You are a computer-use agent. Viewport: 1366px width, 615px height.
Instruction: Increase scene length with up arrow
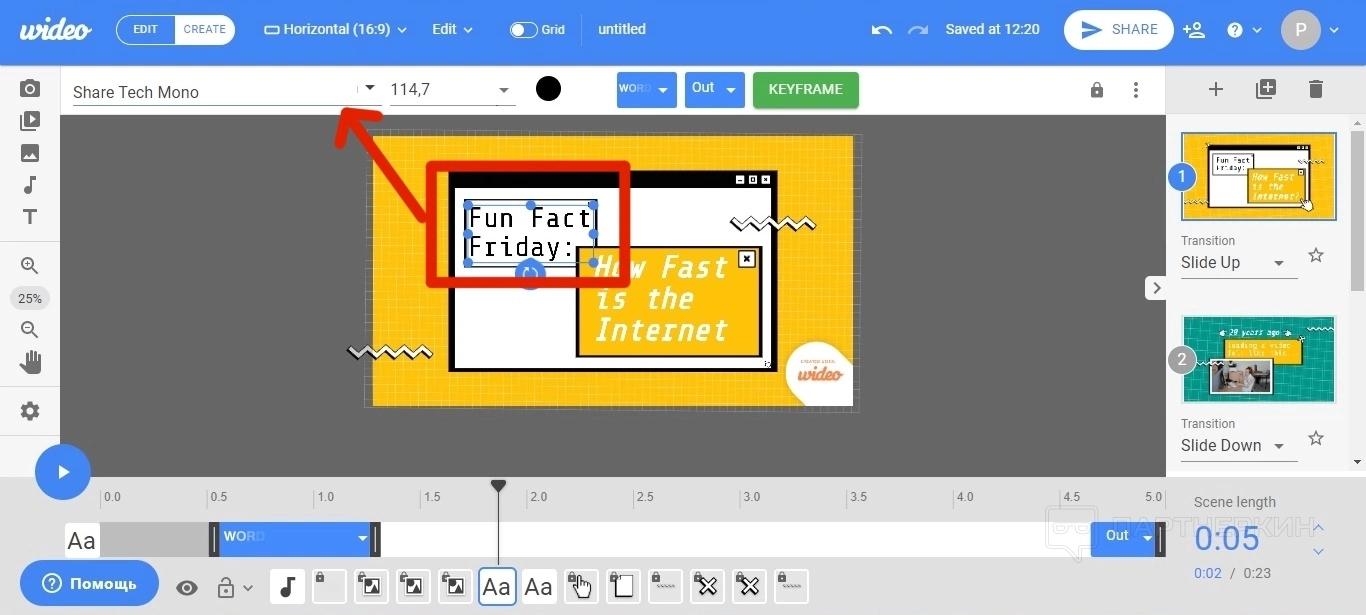pos(1318,528)
